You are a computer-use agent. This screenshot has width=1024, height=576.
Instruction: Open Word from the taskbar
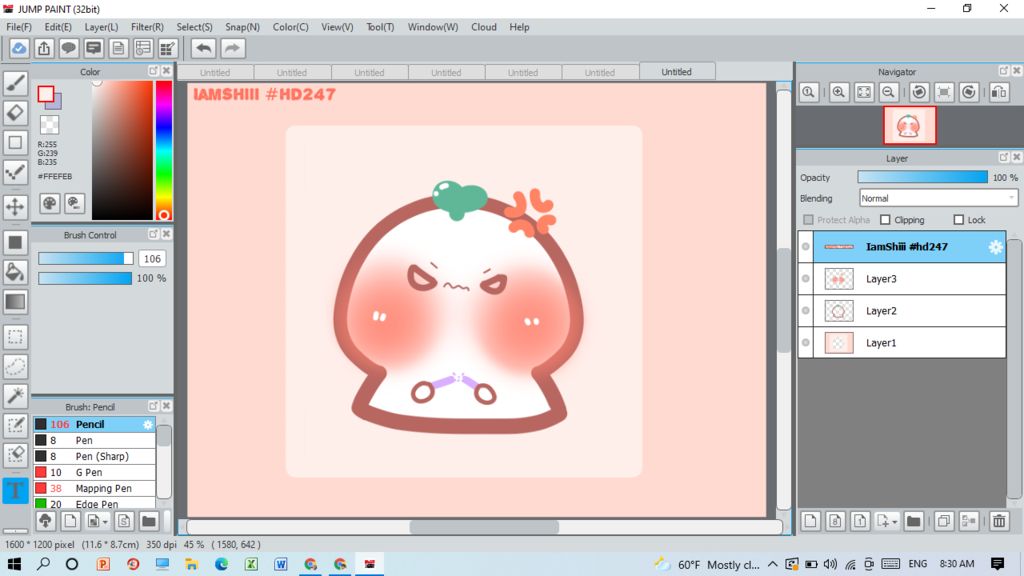pos(281,564)
